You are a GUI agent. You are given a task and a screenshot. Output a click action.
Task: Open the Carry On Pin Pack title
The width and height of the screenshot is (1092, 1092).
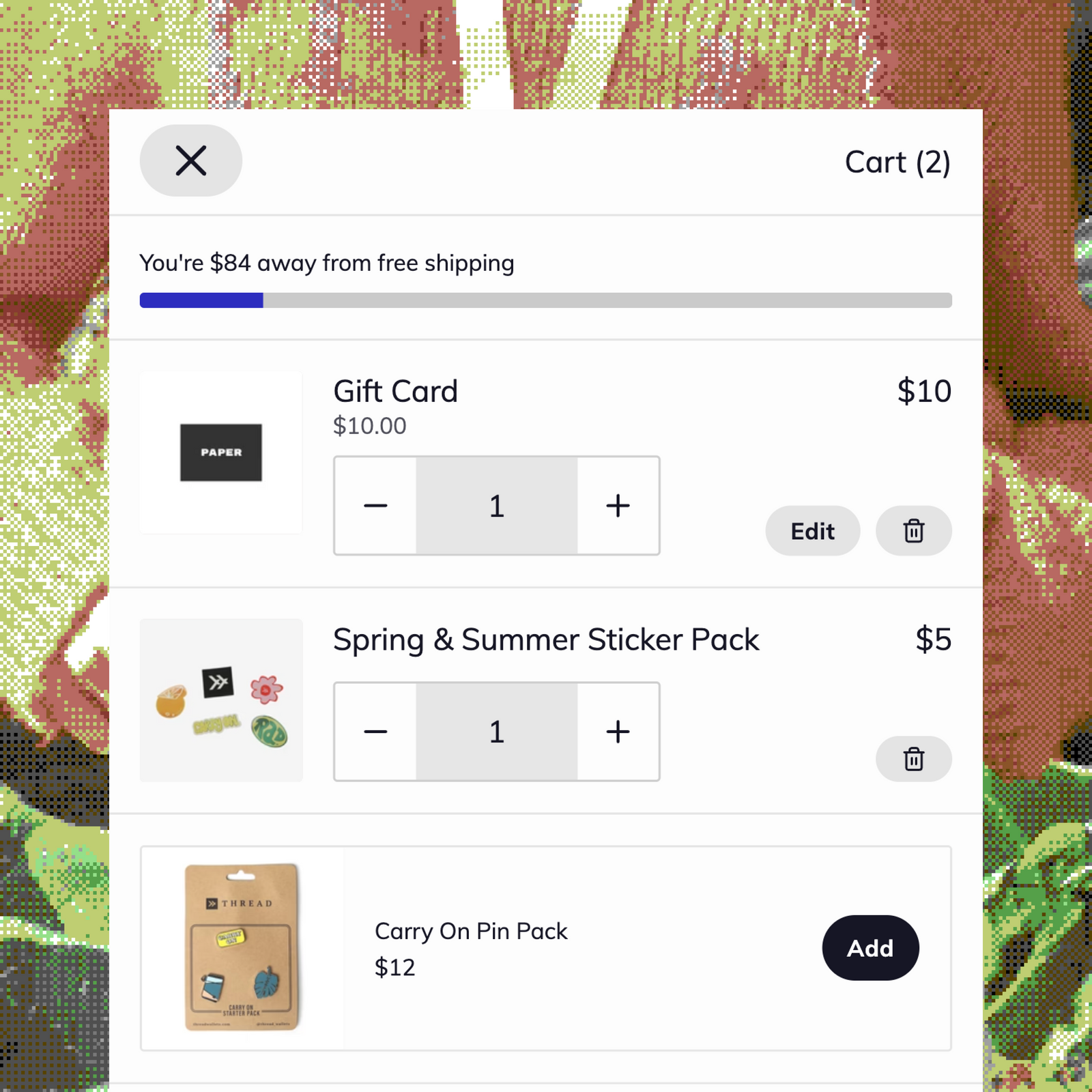point(471,931)
